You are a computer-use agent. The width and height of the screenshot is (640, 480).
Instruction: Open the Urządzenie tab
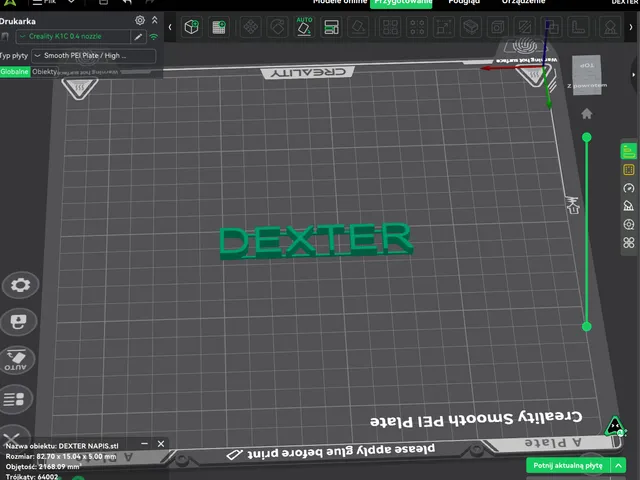[x=523, y=2]
